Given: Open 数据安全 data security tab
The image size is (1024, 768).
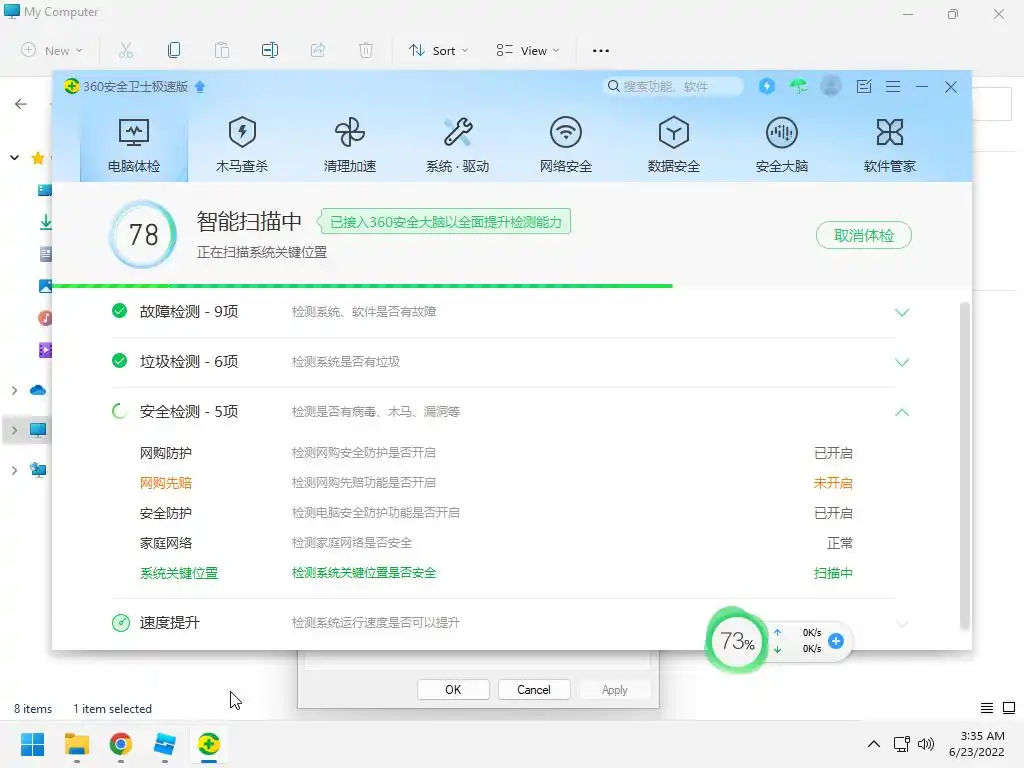Looking at the screenshot, I should tap(673, 146).
